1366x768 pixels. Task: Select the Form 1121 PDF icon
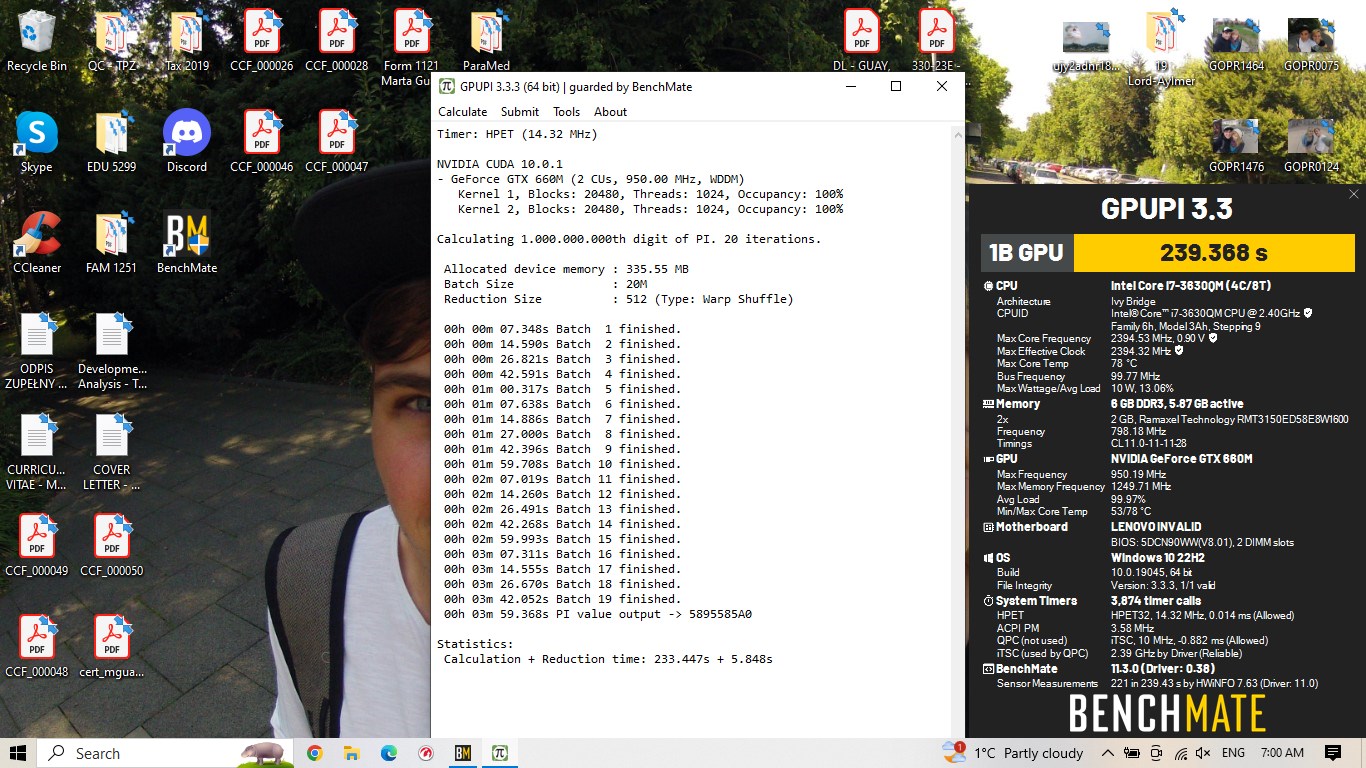(x=412, y=47)
